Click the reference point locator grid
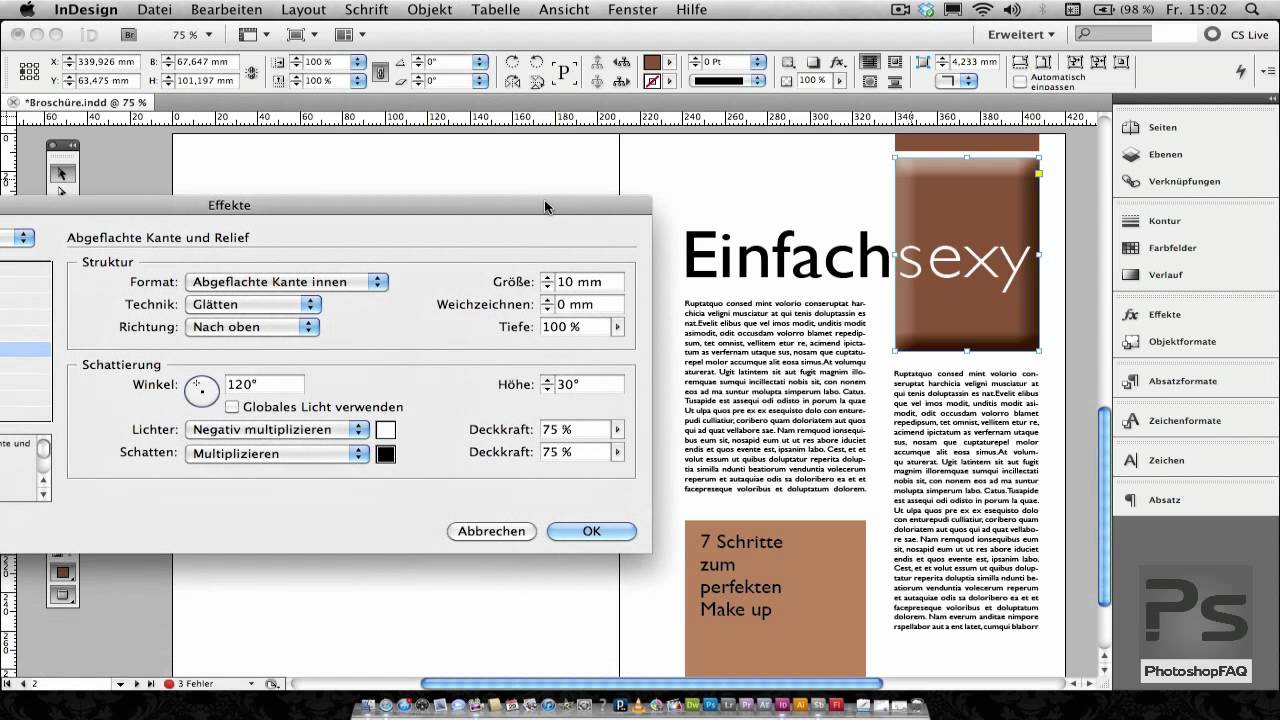Image resolution: width=1280 pixels, height=720 pixels. click(29, 70)
